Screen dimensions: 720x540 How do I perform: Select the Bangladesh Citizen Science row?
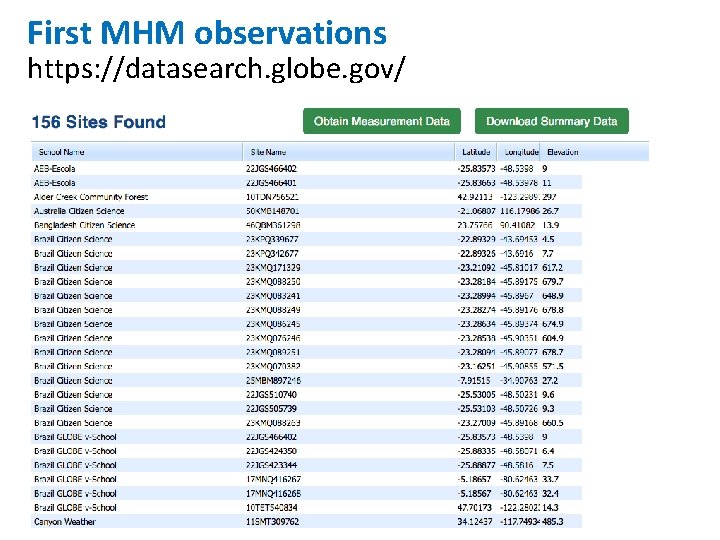click(x=307, y=225)
